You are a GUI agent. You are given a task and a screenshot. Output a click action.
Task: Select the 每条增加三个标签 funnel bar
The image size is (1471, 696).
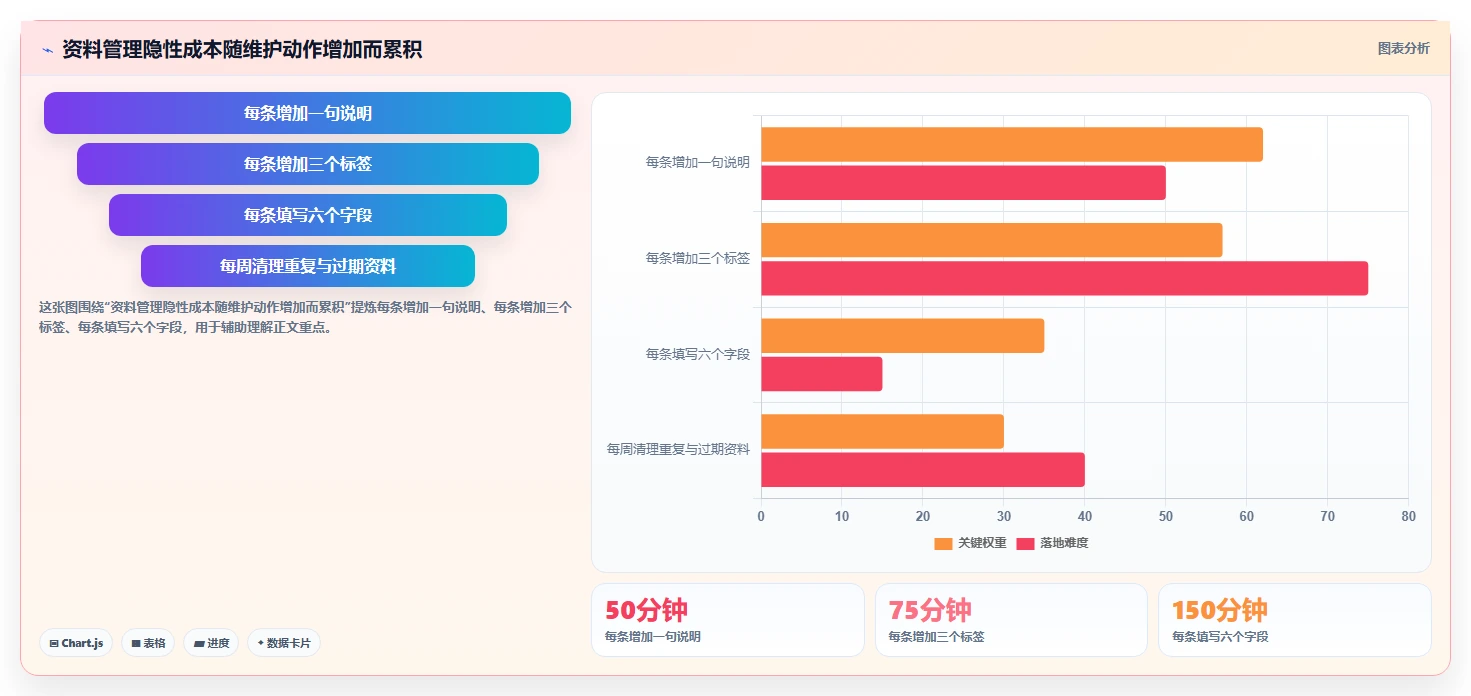pos(307,164)
